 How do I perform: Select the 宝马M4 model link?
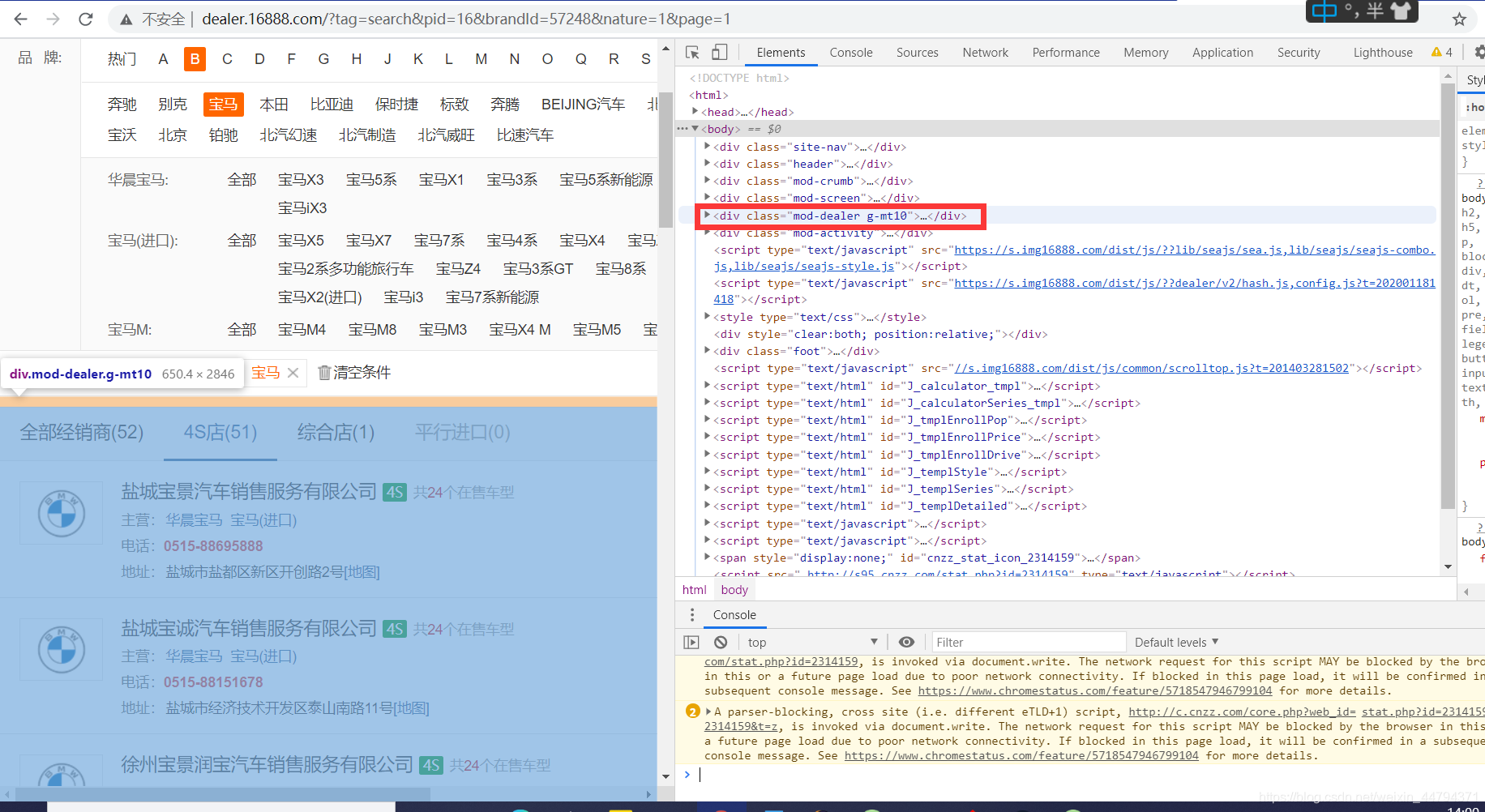point(302,329)
